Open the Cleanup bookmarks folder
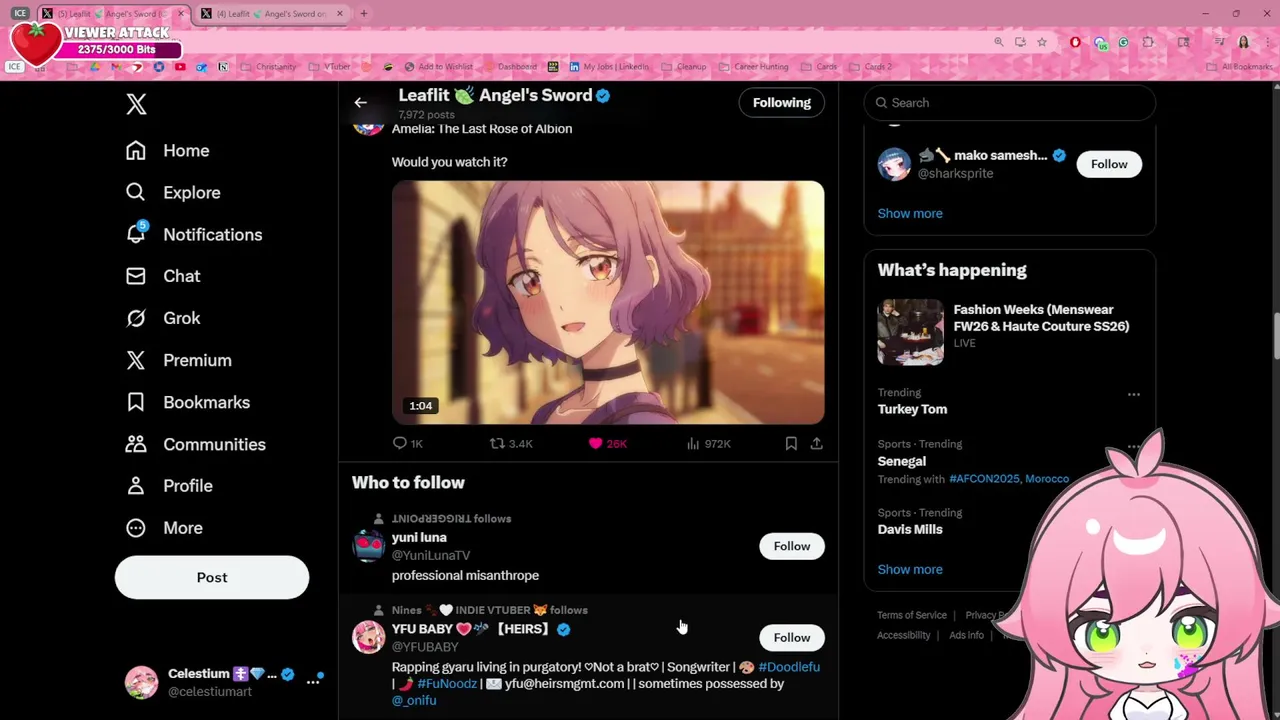This screenshot has width=1280, height=720. coord(684,67)
